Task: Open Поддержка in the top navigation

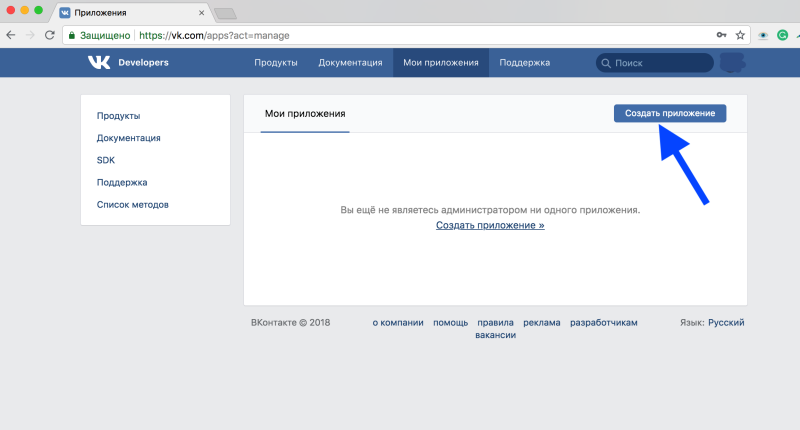Action: click(524, 63)
